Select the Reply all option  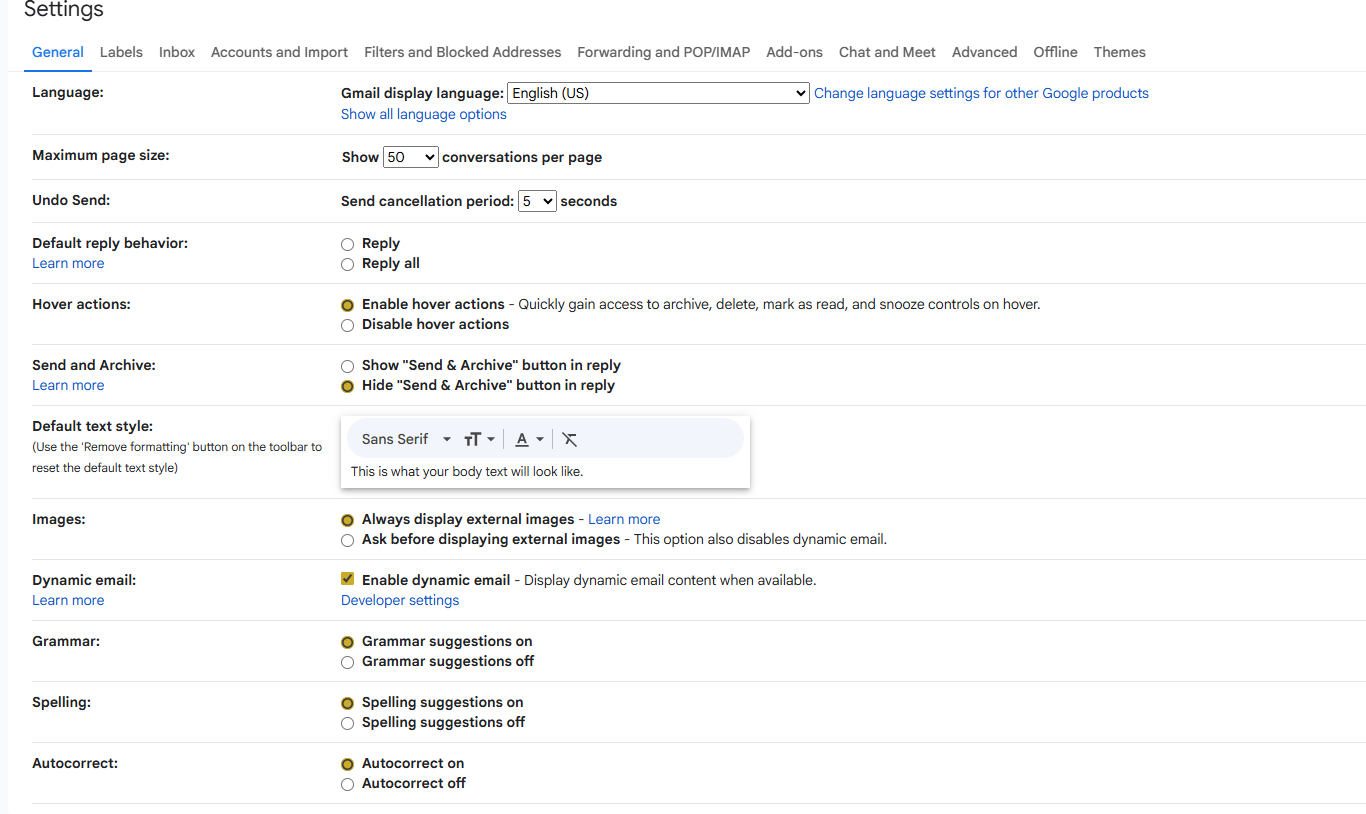(347, 264)
